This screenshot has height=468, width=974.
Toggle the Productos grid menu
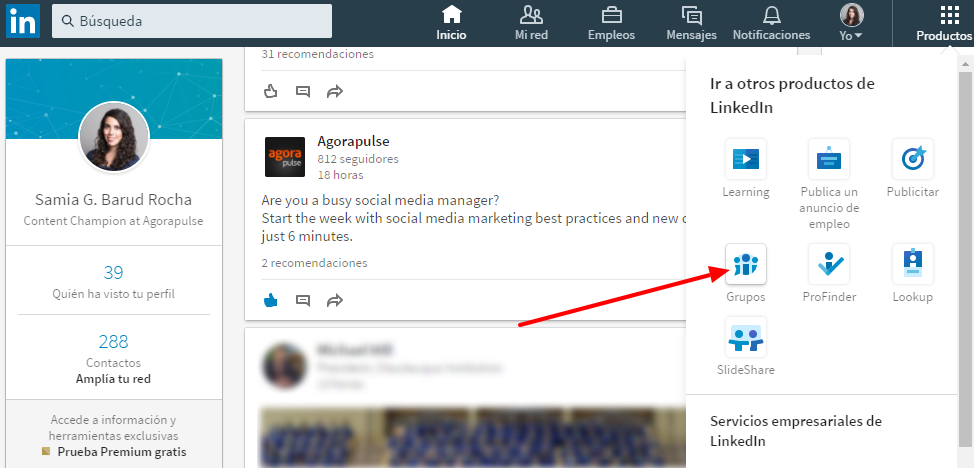pos(944,24)
